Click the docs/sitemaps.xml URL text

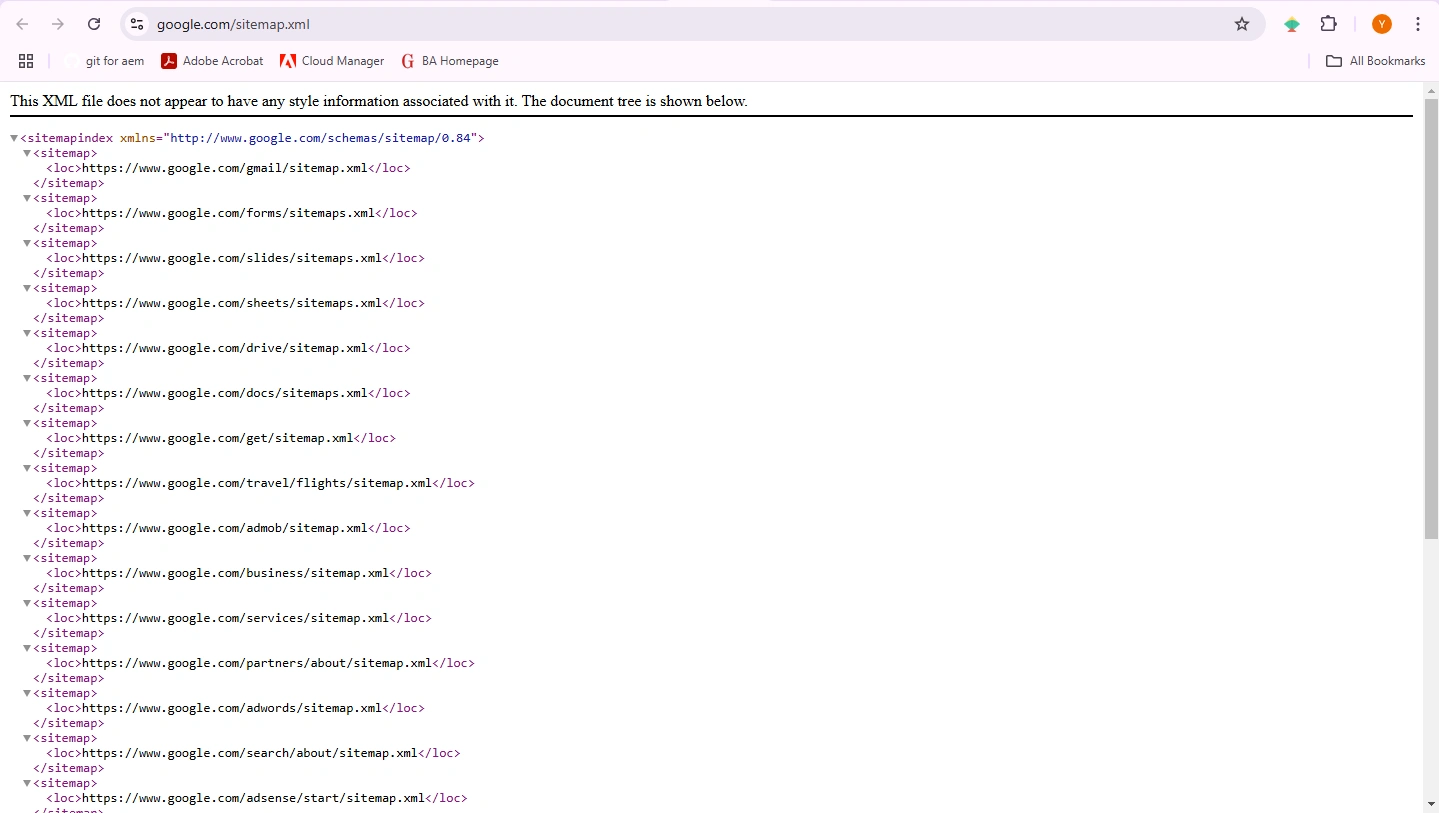pos(225,393)
